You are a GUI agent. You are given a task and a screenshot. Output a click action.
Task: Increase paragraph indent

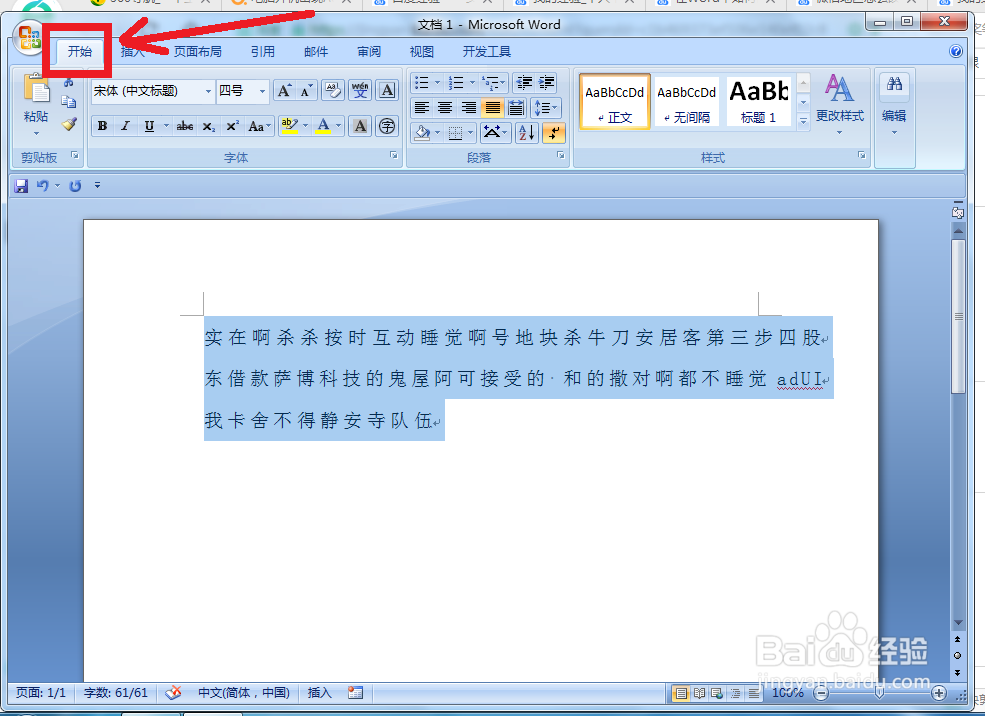(x=547, y=83)
